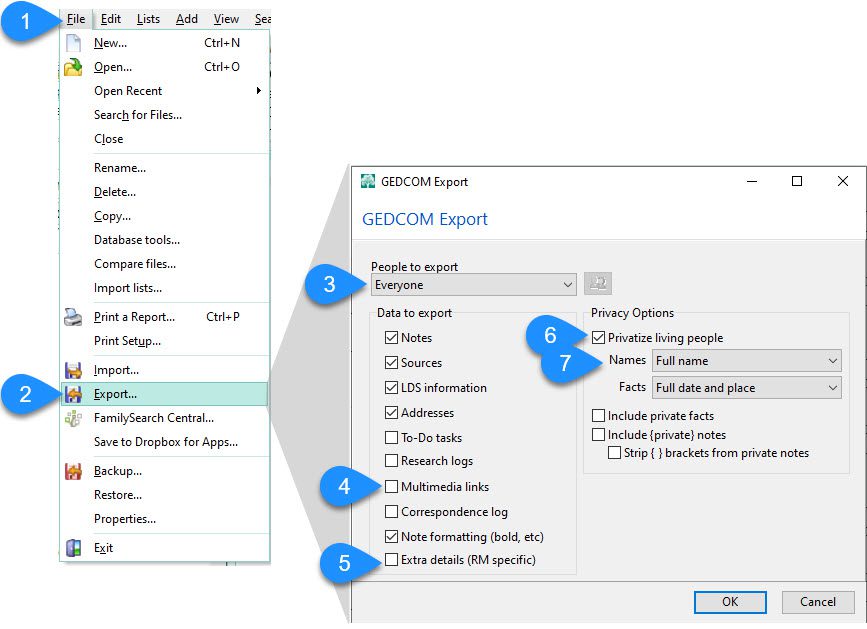867x629 pixels.
Task: Click the New document icon
Action: click(72, 43)
